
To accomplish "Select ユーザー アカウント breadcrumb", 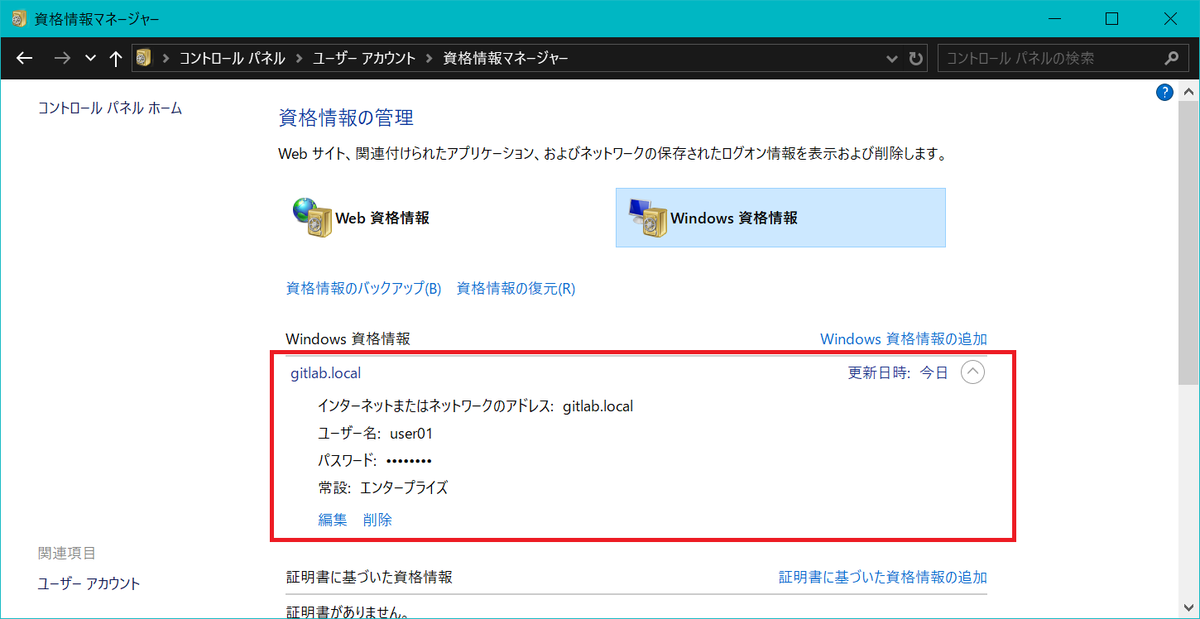I will (364, 58).
